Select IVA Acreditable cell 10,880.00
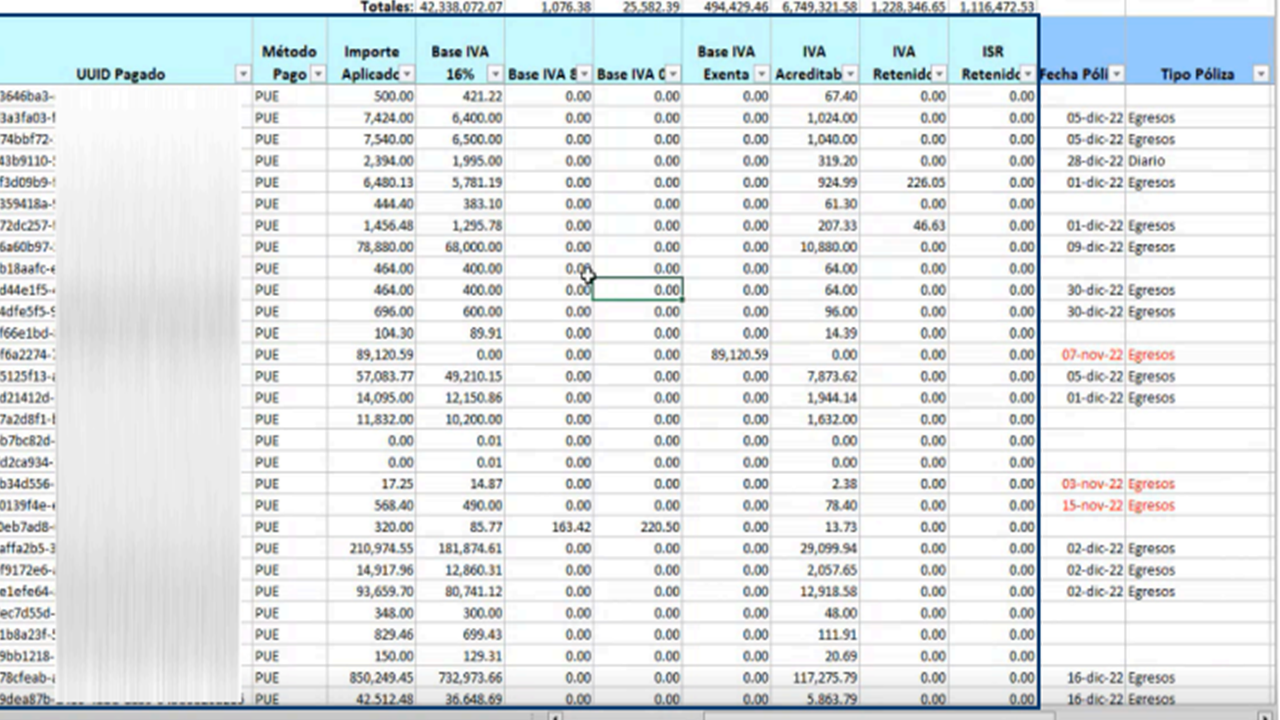The height and width of the screenshot is (720, 1280). click(x=815, y=247)
